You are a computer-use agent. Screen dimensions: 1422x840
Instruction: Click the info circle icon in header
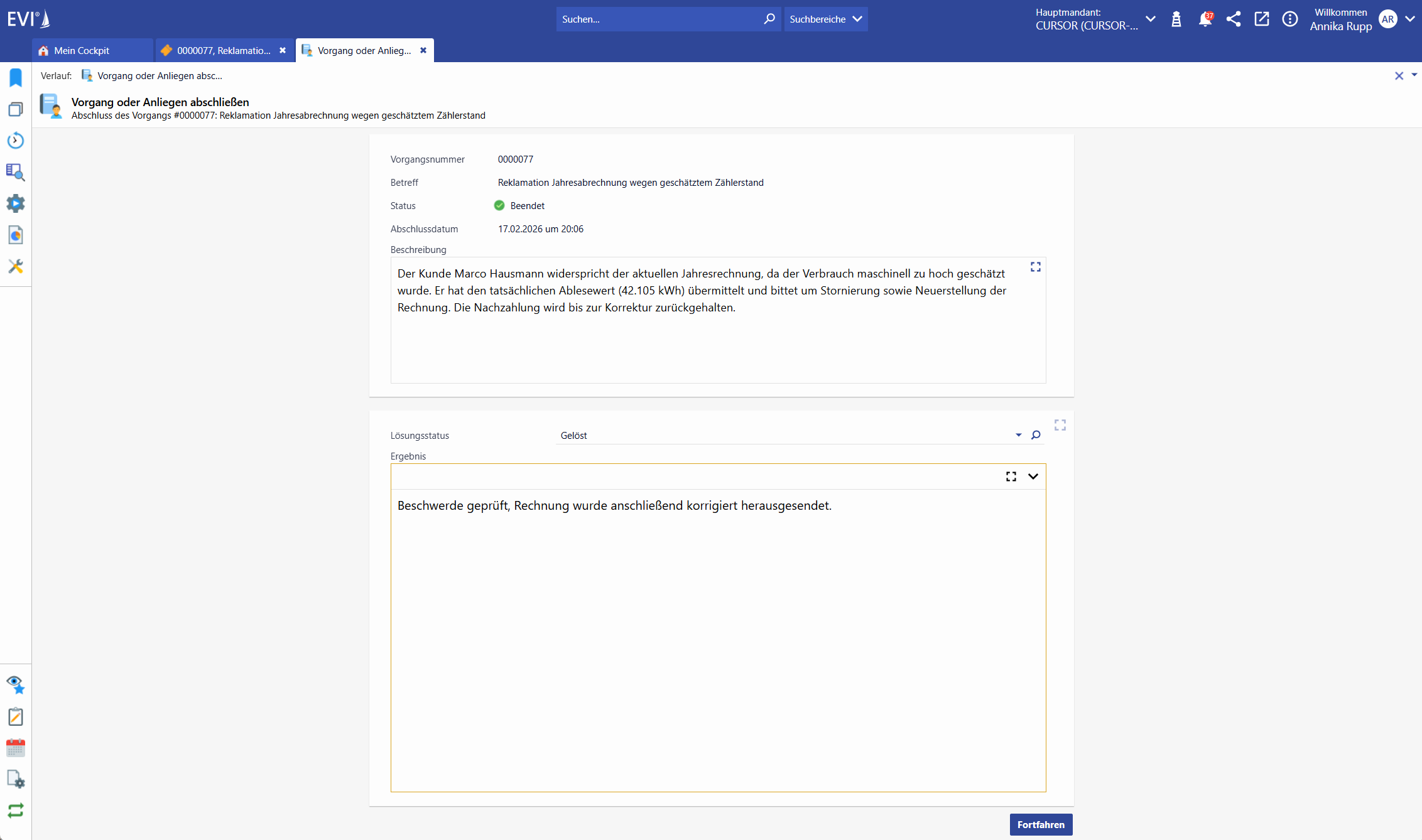pyautogui.click(x=1289, y=19)
